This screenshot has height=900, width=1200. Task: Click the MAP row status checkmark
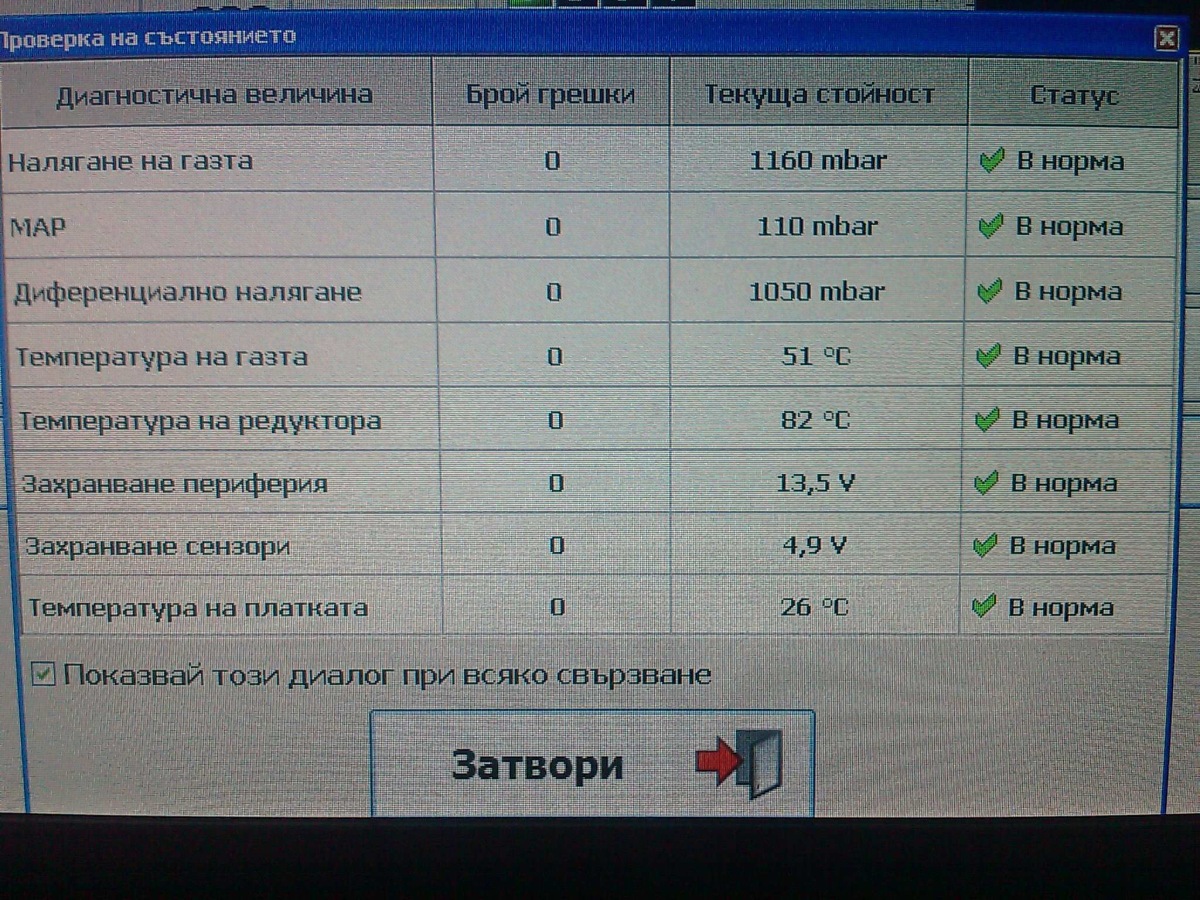coord(990,227)
